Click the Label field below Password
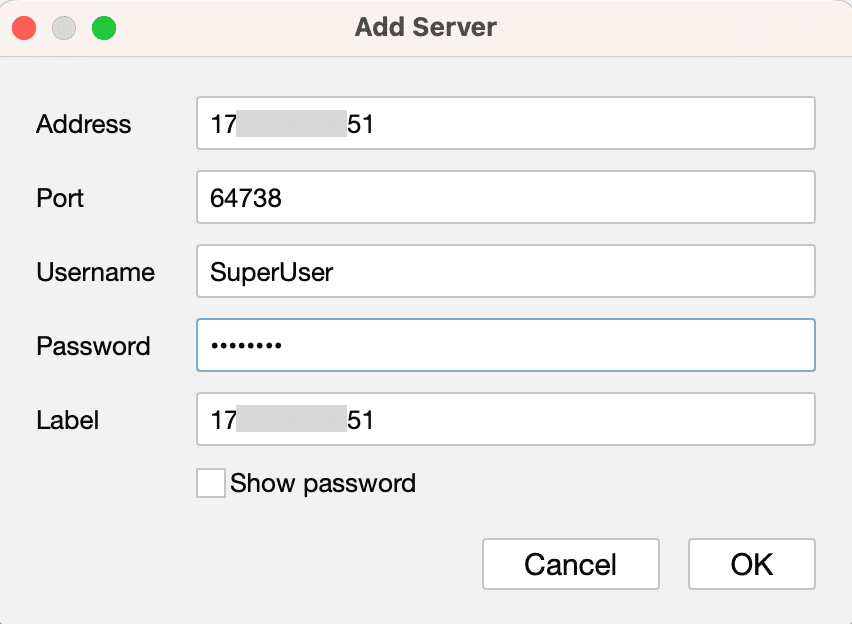The width and height of the screenshot is (852, 624). click(505, 419)
